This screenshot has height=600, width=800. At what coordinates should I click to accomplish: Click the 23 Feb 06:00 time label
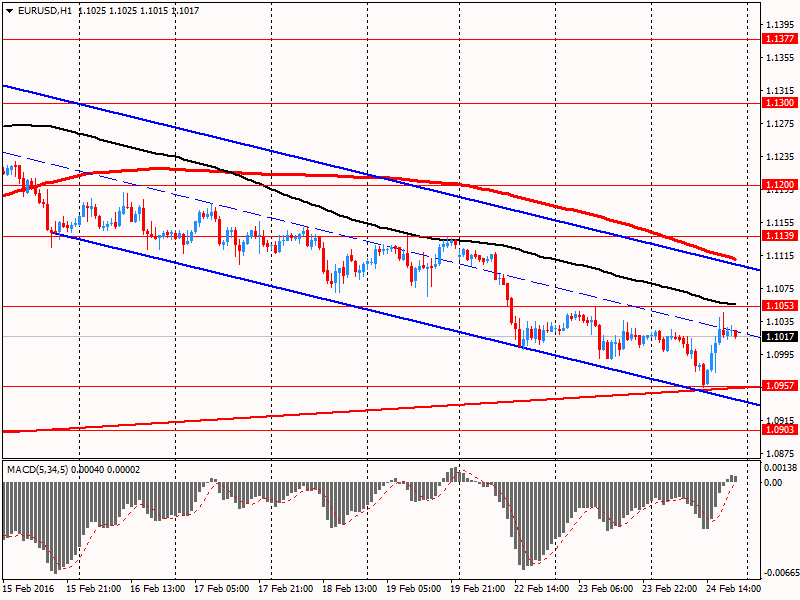point(606,589)
